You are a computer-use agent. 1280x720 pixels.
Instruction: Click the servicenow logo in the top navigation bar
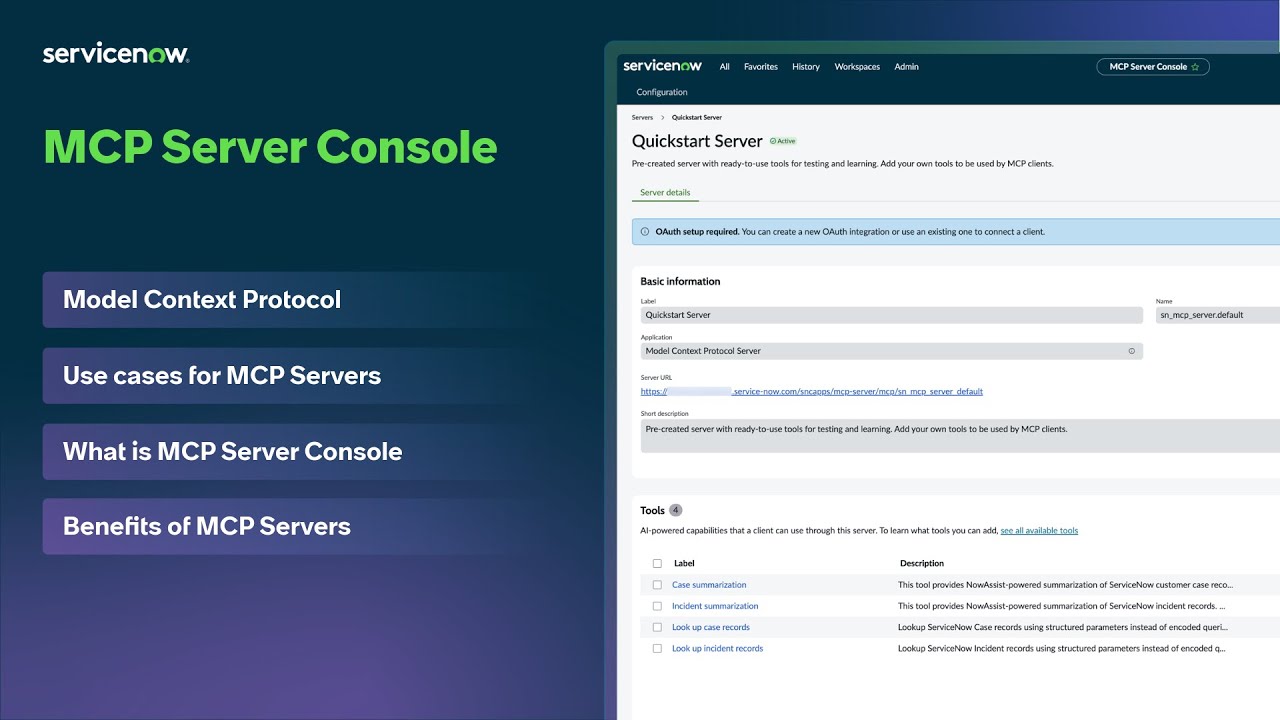click(x=662, y=65)
